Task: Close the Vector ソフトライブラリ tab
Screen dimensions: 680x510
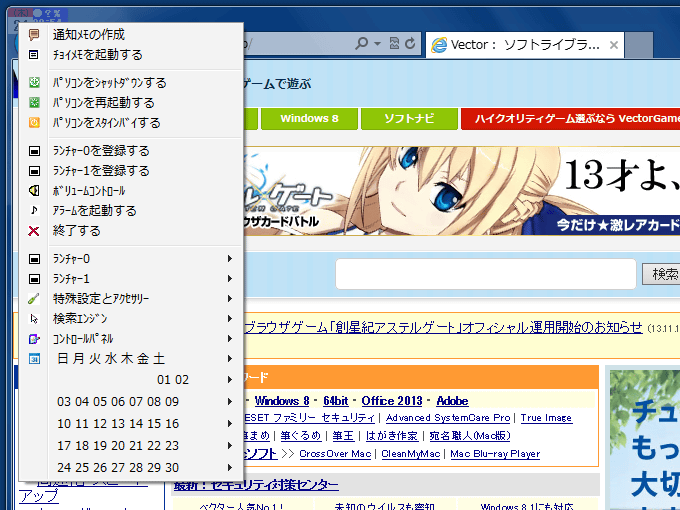Action: (x=614, y=45)
